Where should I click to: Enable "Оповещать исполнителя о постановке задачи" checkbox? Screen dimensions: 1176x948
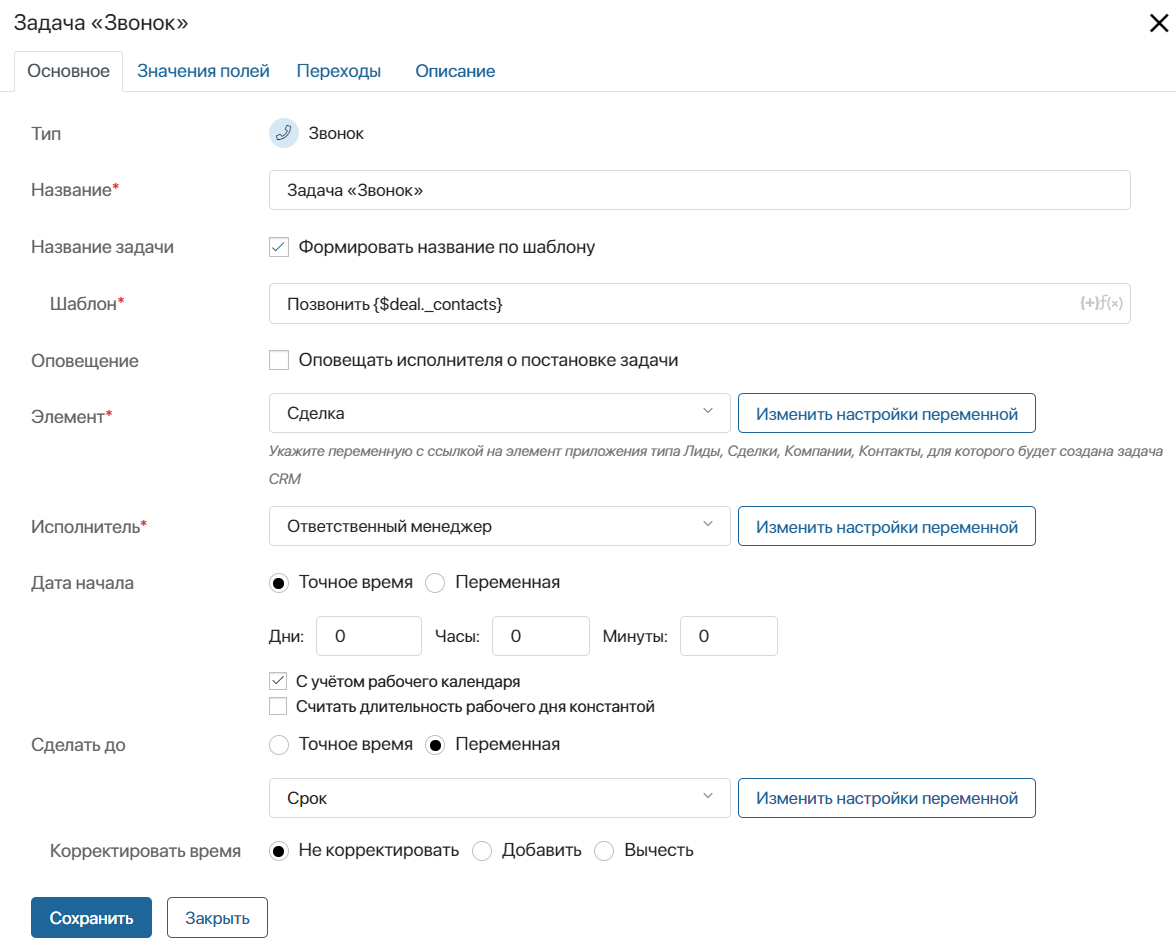point(279,360)
